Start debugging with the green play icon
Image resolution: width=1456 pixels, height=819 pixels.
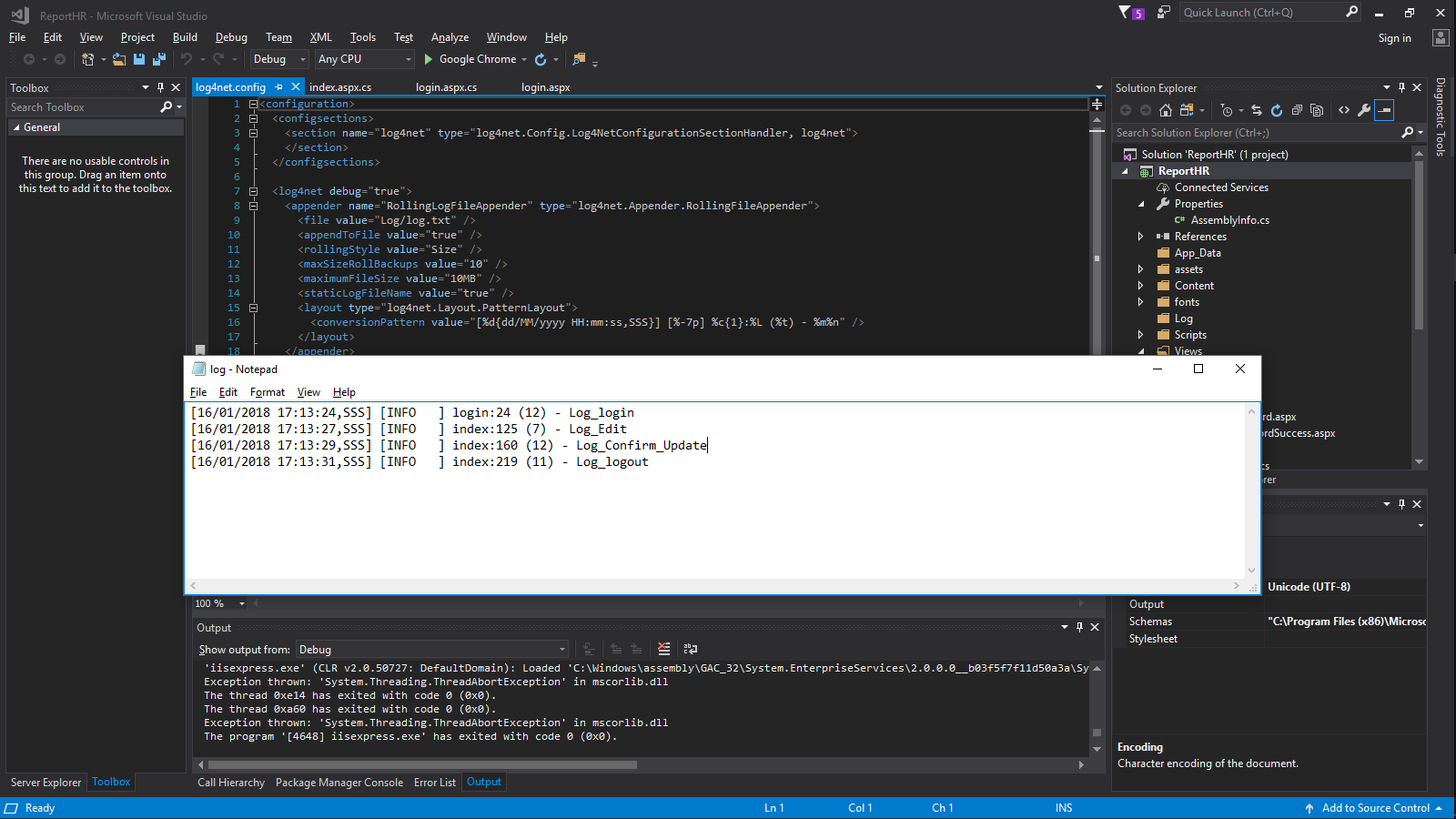(428, 59)
